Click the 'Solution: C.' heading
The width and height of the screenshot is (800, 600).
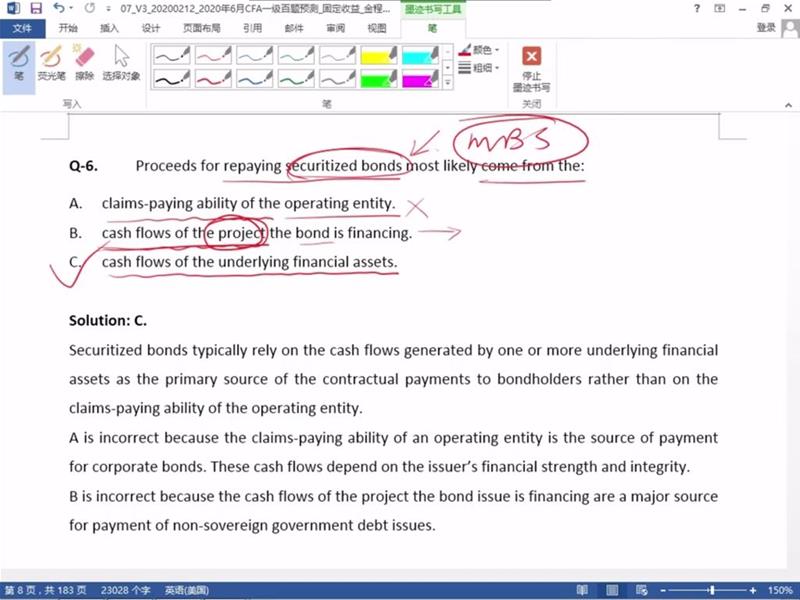108,320
